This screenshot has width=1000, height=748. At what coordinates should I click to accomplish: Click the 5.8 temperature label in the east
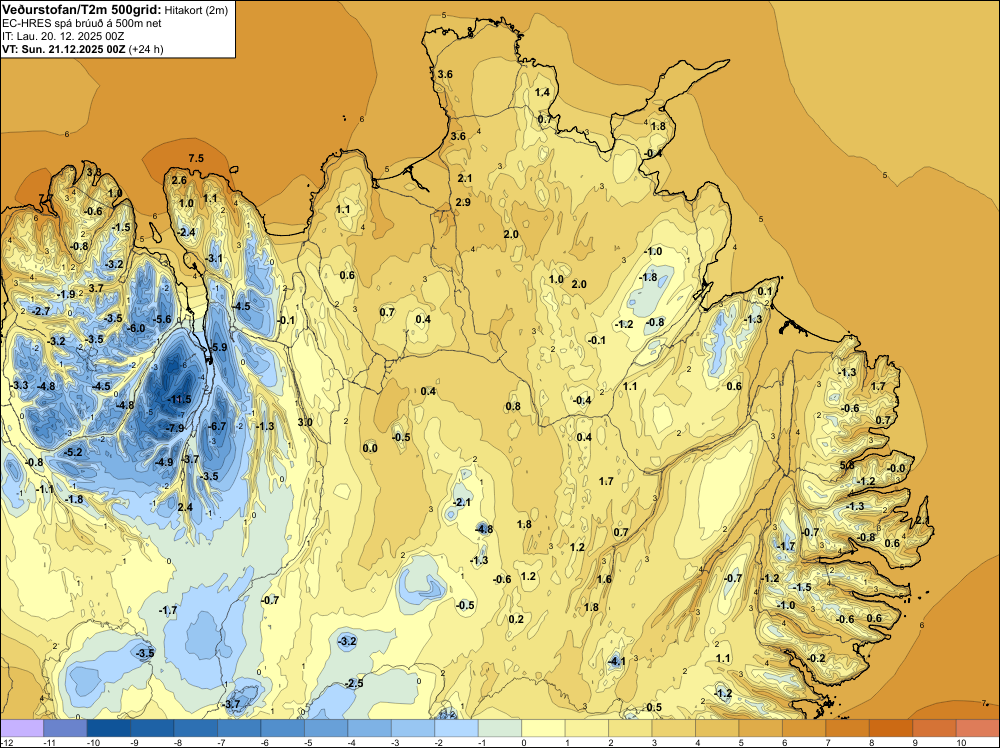coord(846,466)
